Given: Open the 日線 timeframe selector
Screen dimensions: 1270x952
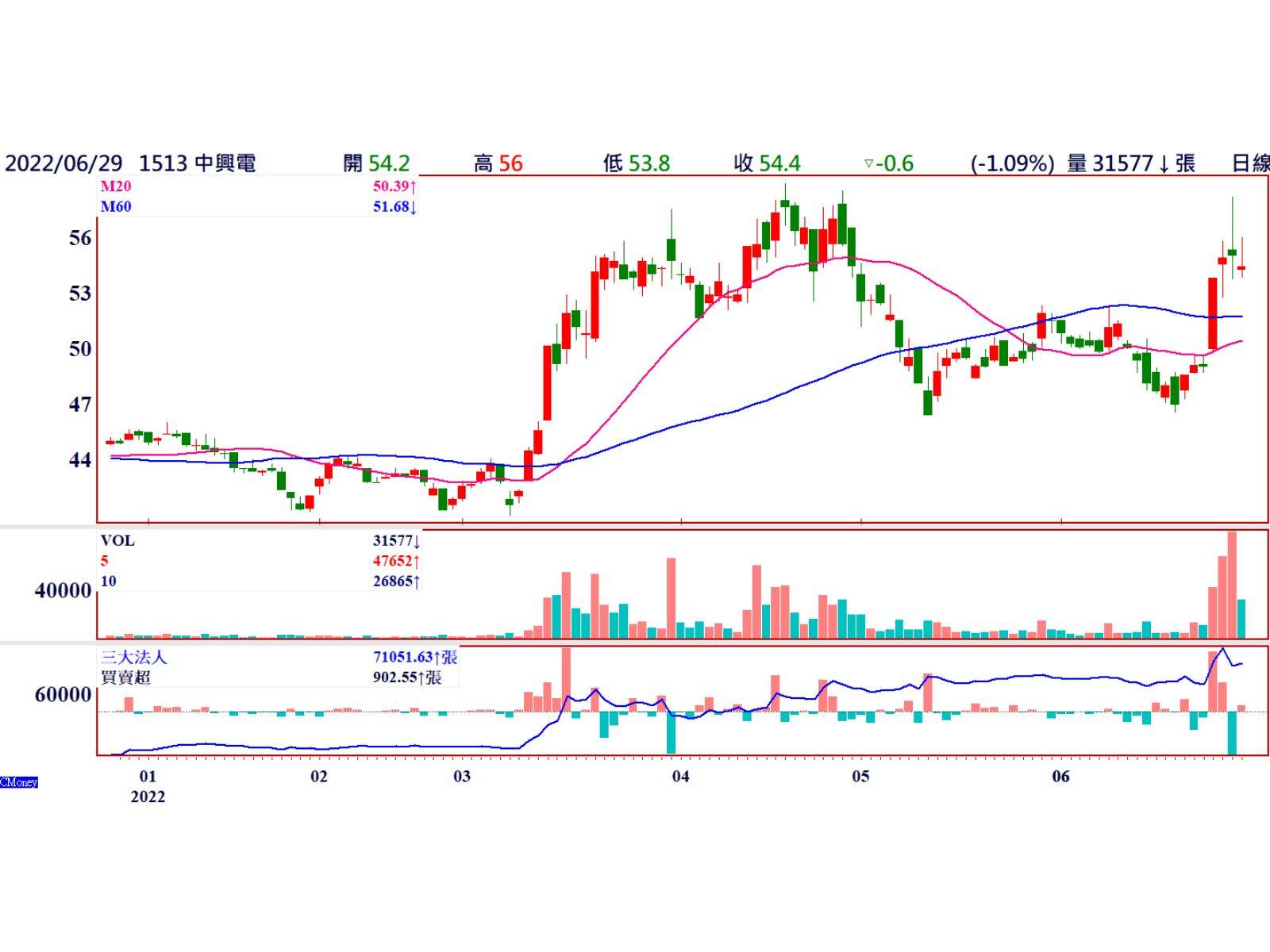Looking at the screenshot, I should pos(1249,163).
